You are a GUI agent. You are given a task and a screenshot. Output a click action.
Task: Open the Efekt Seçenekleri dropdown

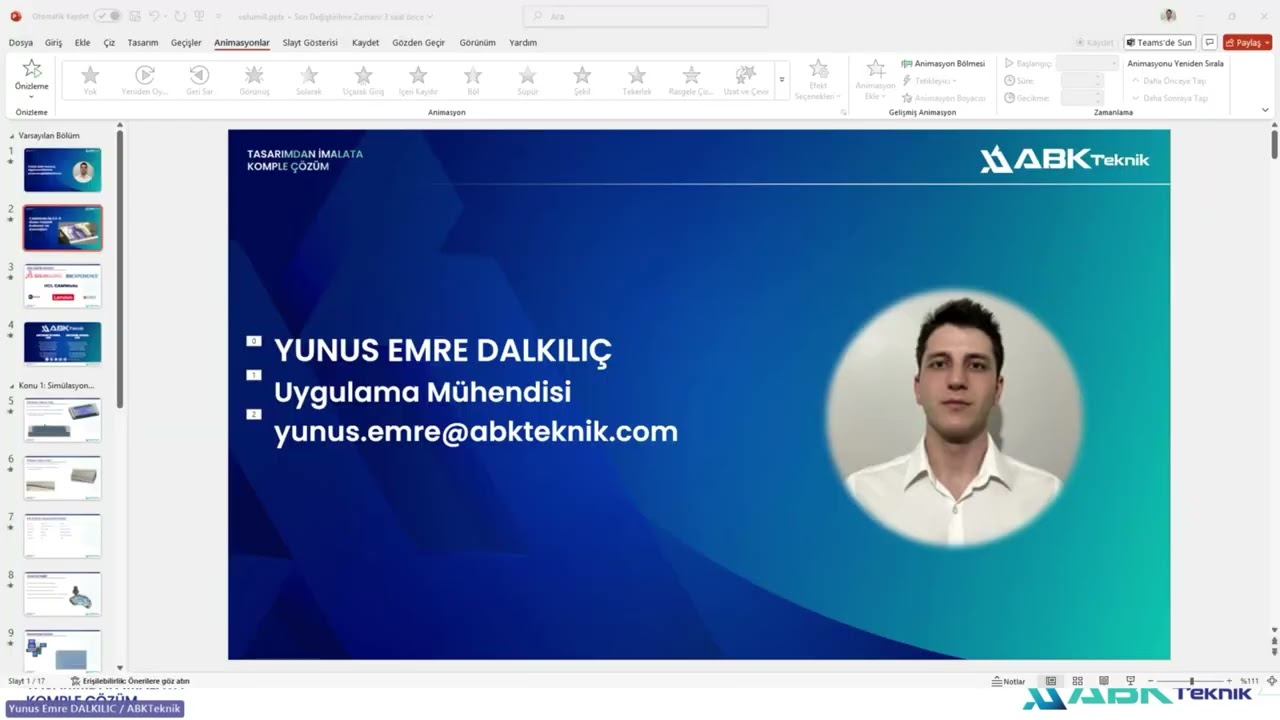[x=818, y=80]
